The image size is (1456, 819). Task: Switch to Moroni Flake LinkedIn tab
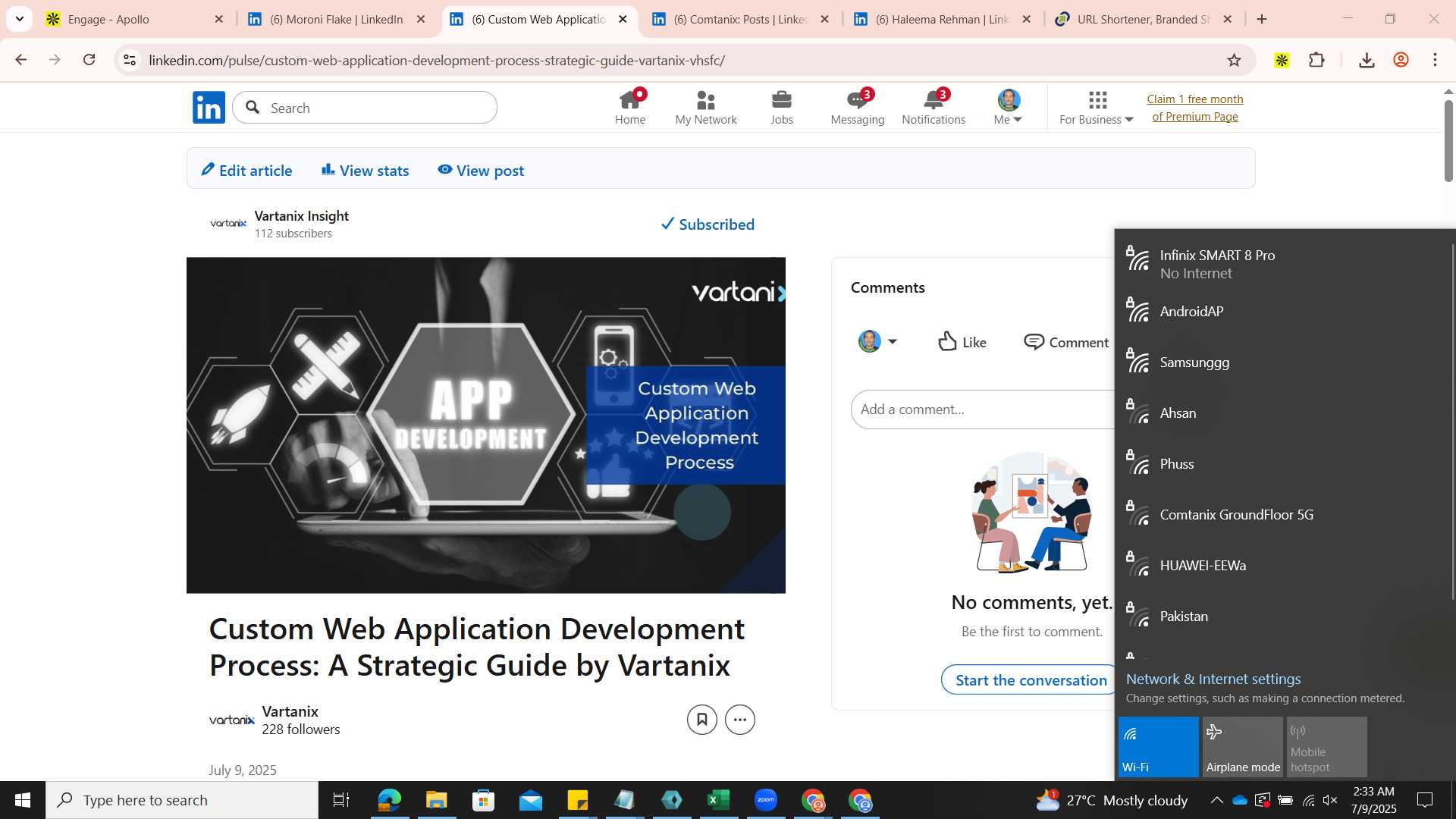click(337, 19)
